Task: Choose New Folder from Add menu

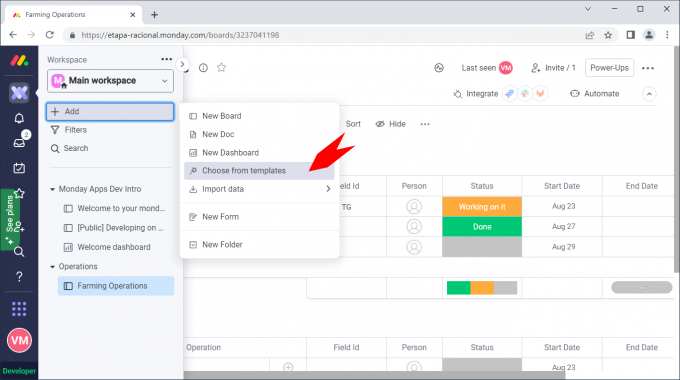Action: pyautogui.click(x=259, y=245)
